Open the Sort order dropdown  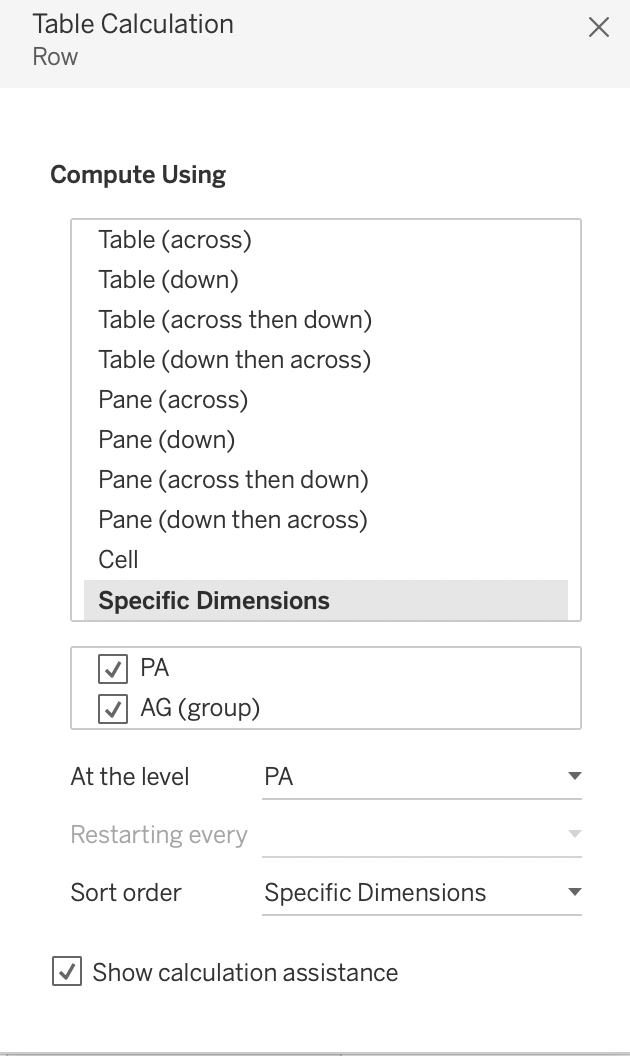(574, 892)
